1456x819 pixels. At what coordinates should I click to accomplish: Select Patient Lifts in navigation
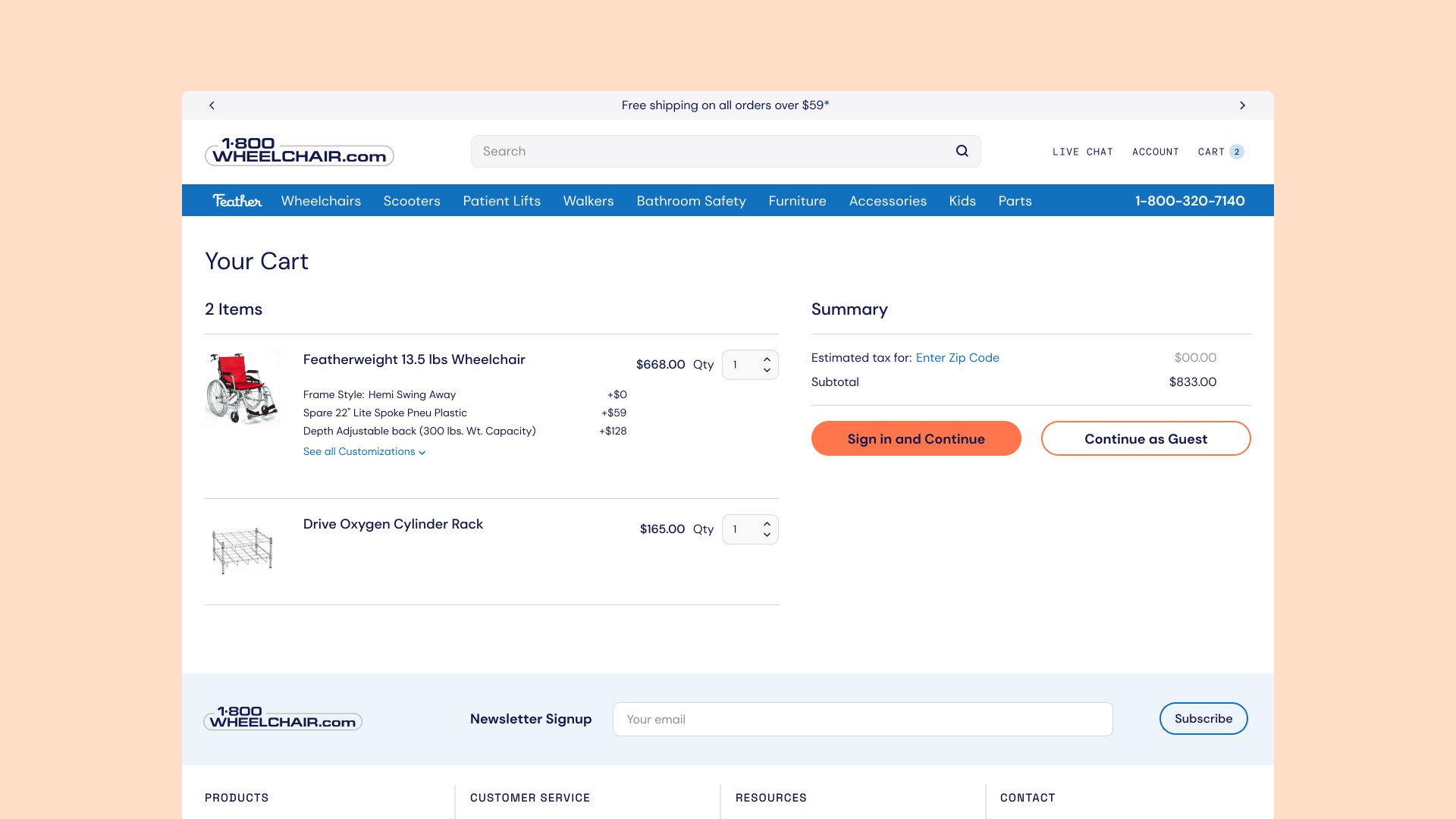(501, 201)
